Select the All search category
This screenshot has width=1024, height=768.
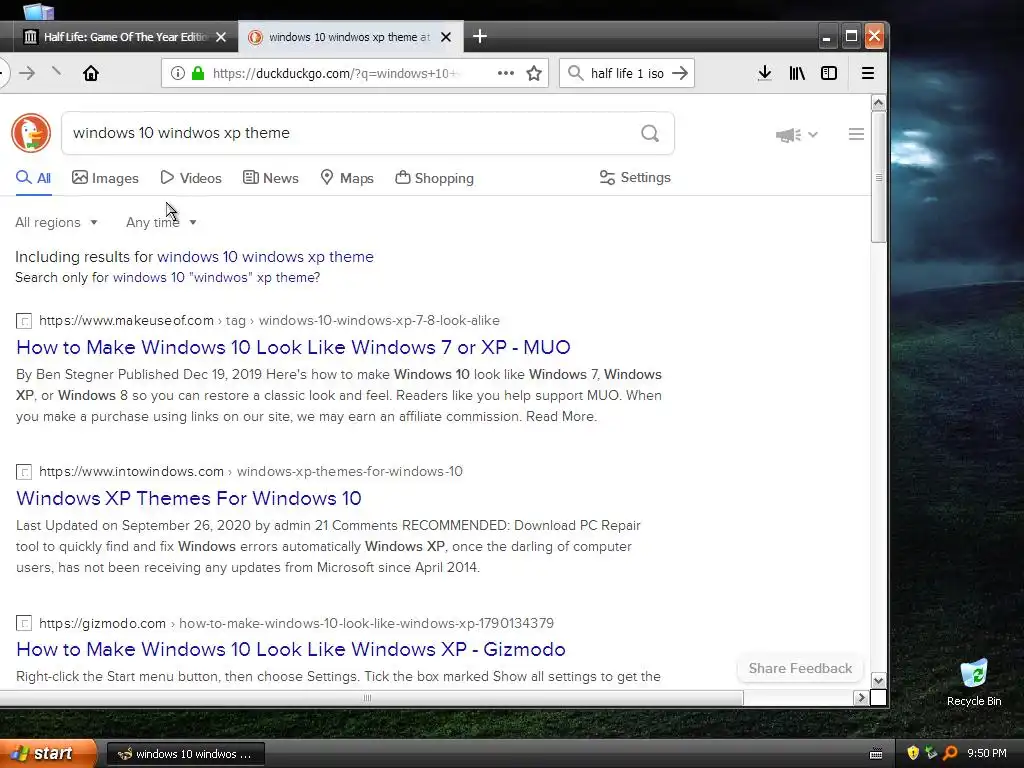[33, 178]
